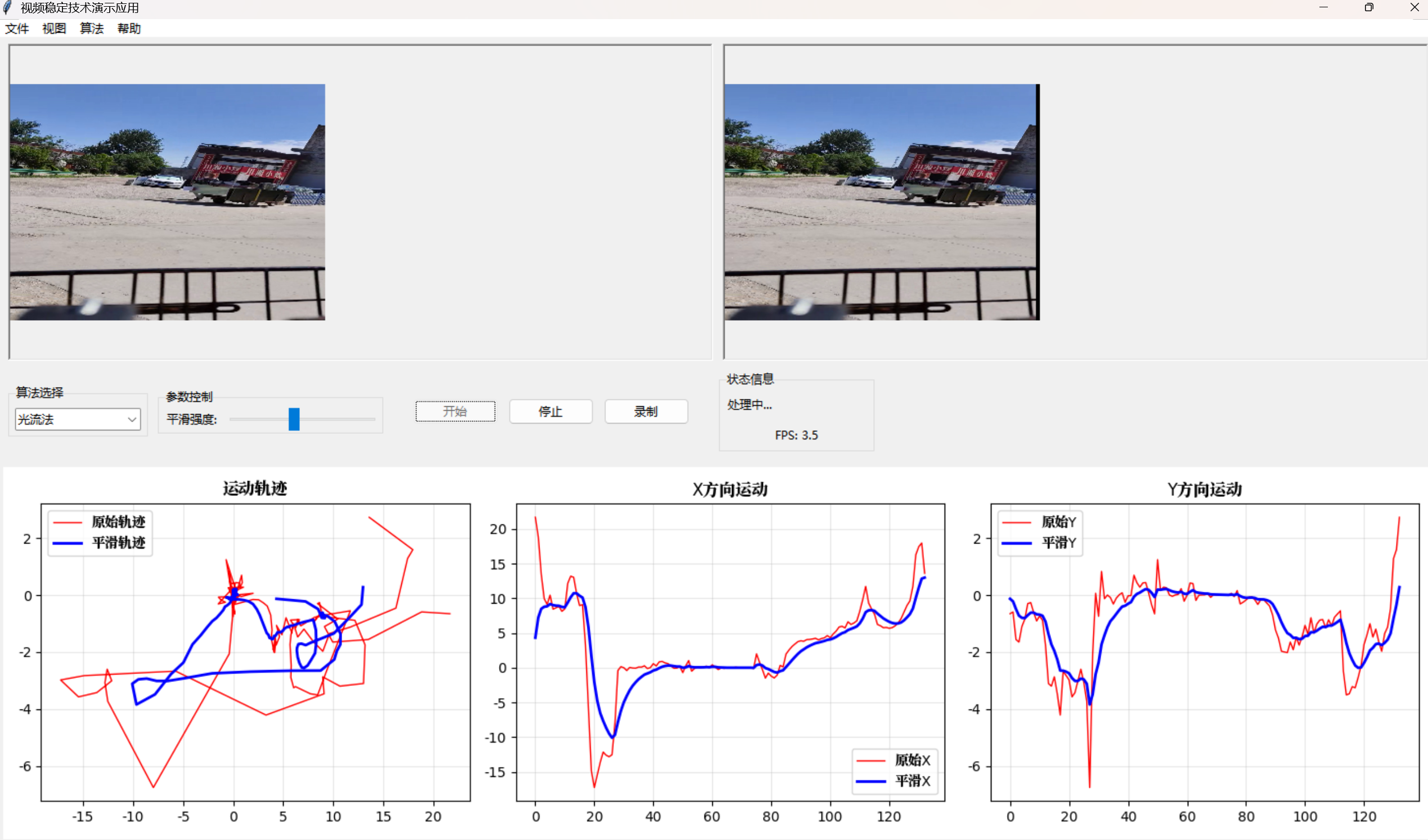Click the app feather icon in title bar
The height and width of the screenshot is (840, 1428).
[x=7, y=7]
